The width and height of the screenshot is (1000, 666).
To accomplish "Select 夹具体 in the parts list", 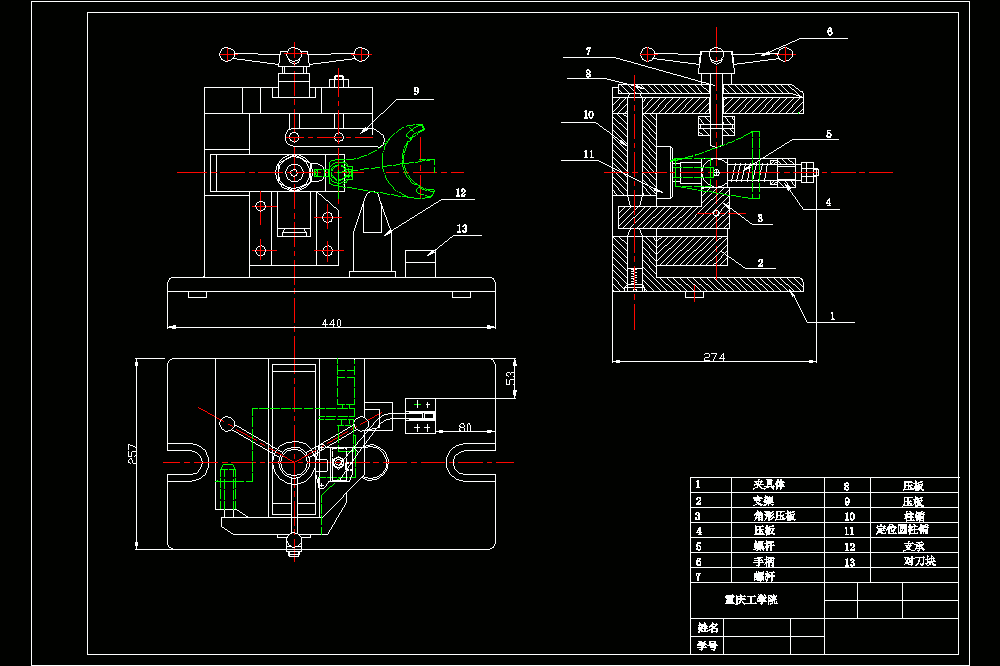I will (x=768, y=485).
